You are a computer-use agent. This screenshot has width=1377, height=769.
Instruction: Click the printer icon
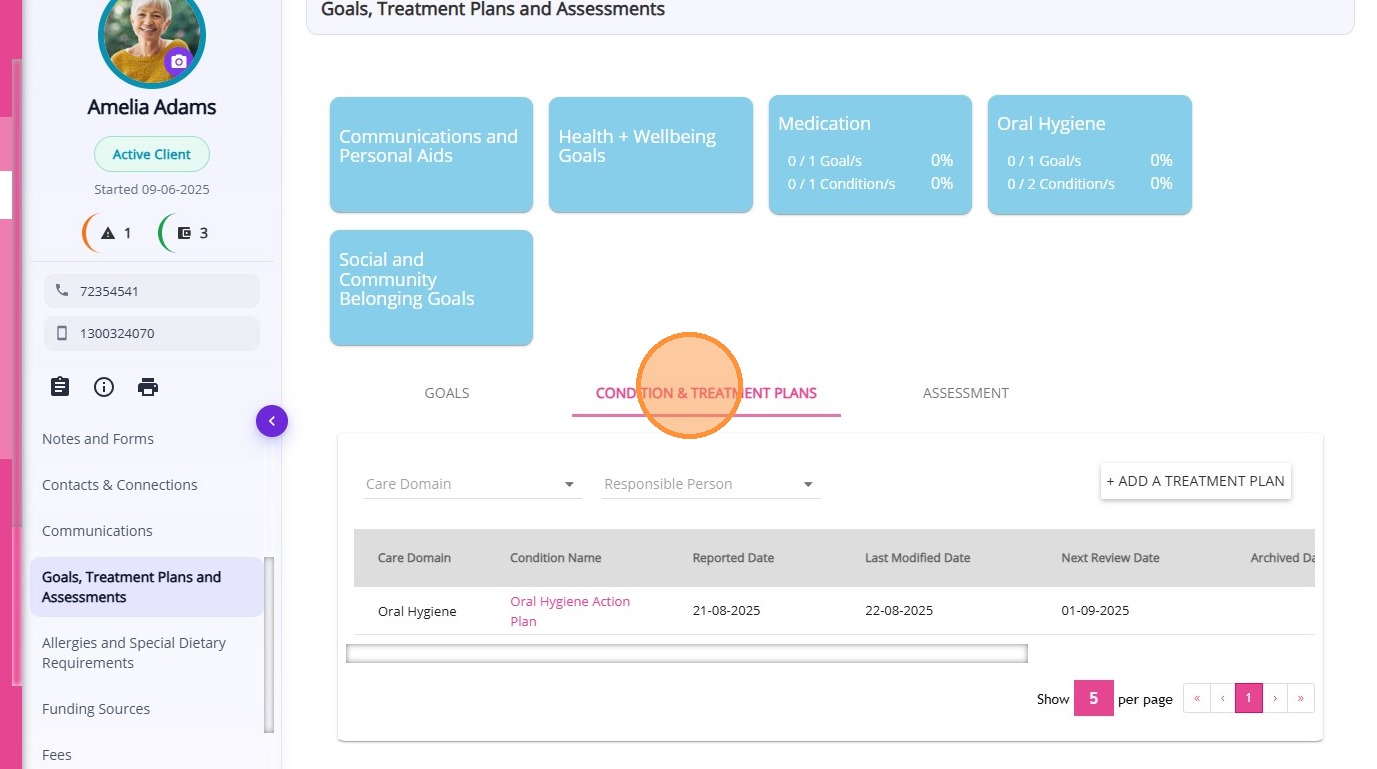(x=148, y=387)
